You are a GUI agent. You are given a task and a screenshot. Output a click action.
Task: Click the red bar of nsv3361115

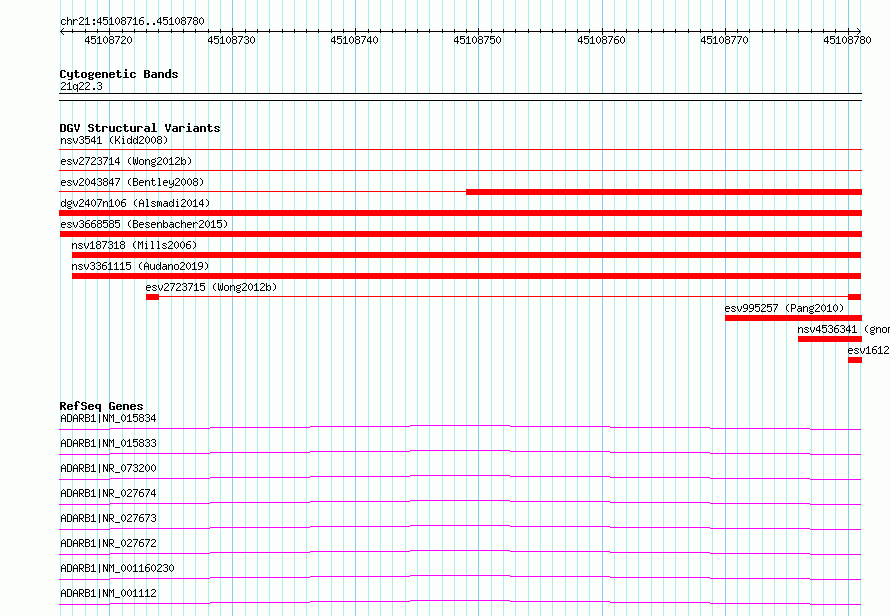(467, 276)
